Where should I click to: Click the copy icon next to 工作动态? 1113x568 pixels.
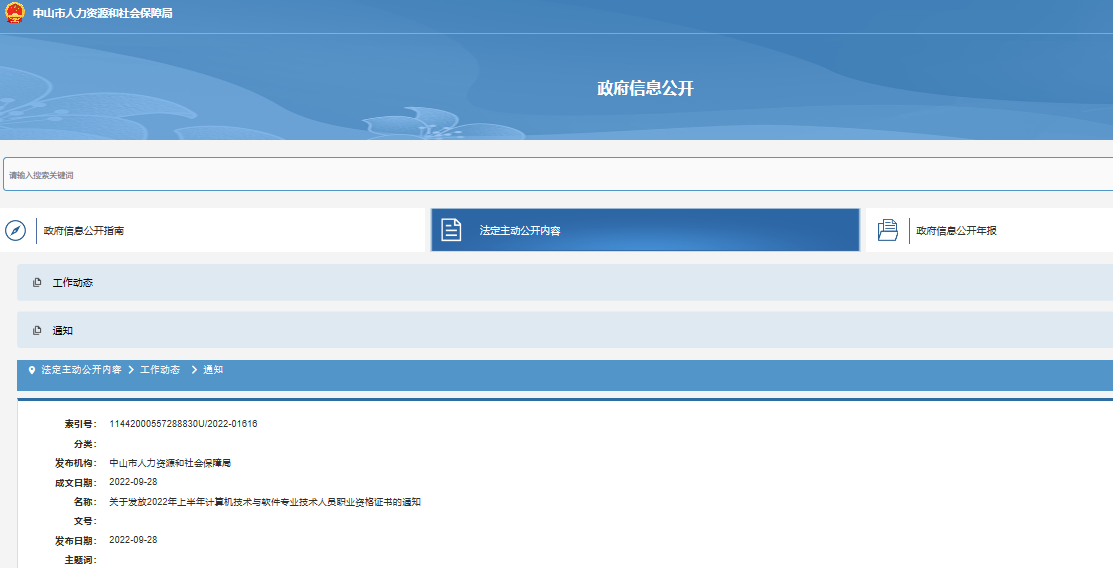click(x=37, y=283)
